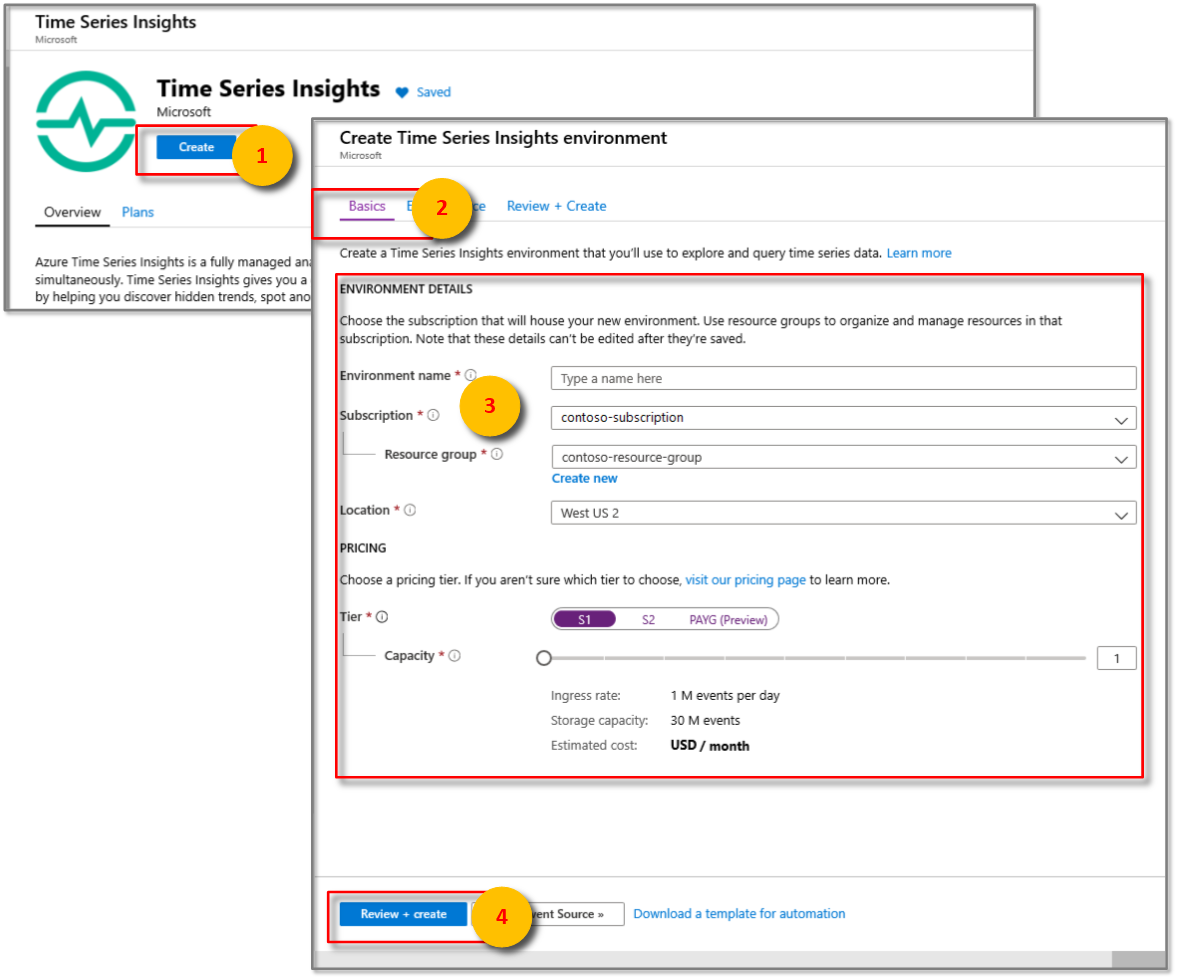
Task: Open the Overview tab in marketplace window
Action: pyautogui.click(x=72, y=212)
